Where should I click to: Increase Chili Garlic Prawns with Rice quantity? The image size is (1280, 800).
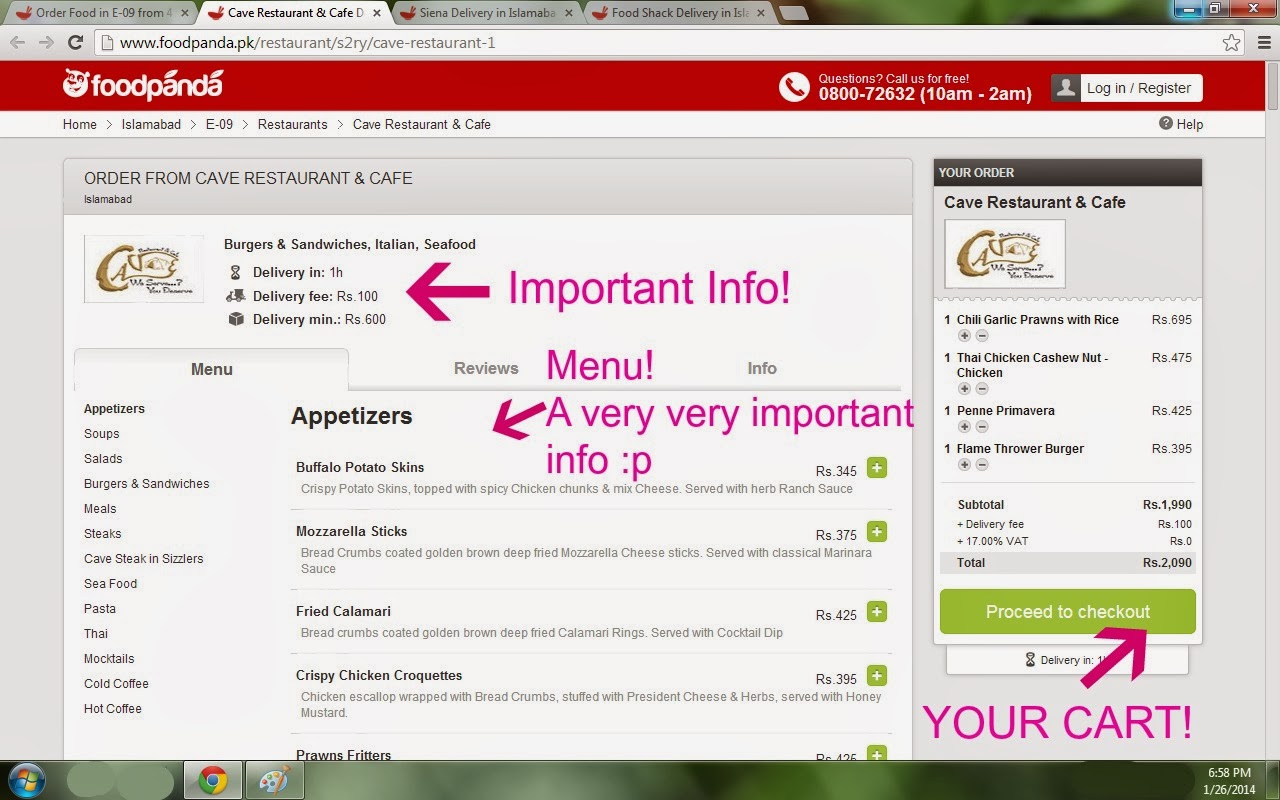point(965,336)
